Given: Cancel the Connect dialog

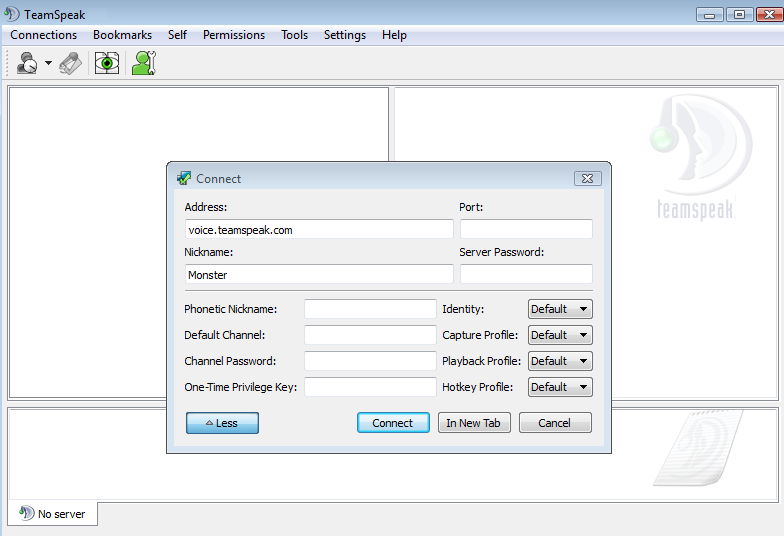Looking at the screenshot, I should 555,423.
